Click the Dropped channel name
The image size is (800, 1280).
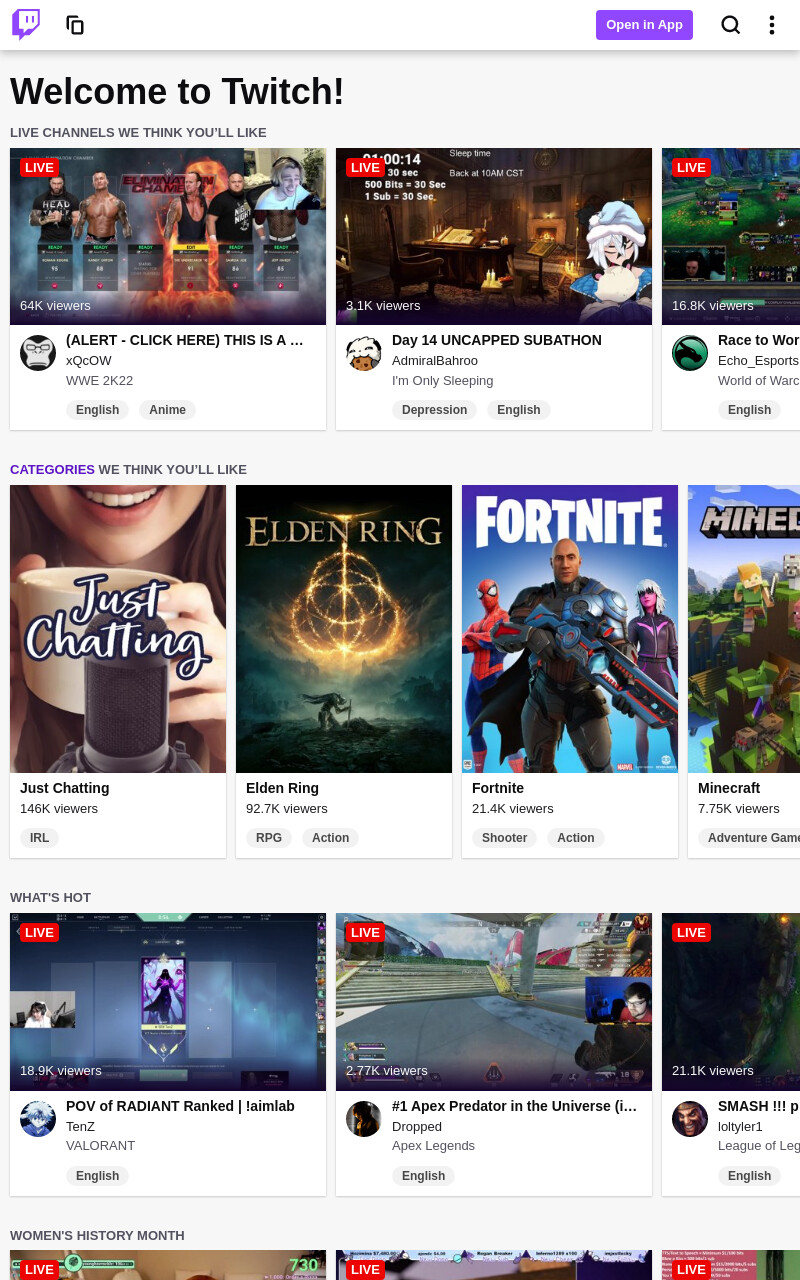pyautogui.click(x=417, y=1126)
